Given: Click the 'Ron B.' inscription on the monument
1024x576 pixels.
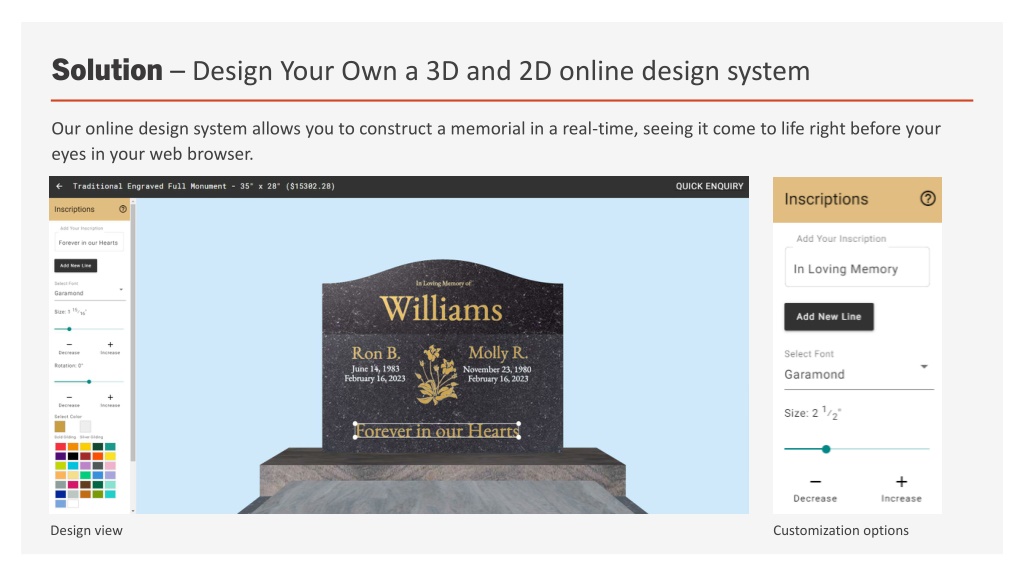Looking at the screenshot, I should tap(376, 353).
